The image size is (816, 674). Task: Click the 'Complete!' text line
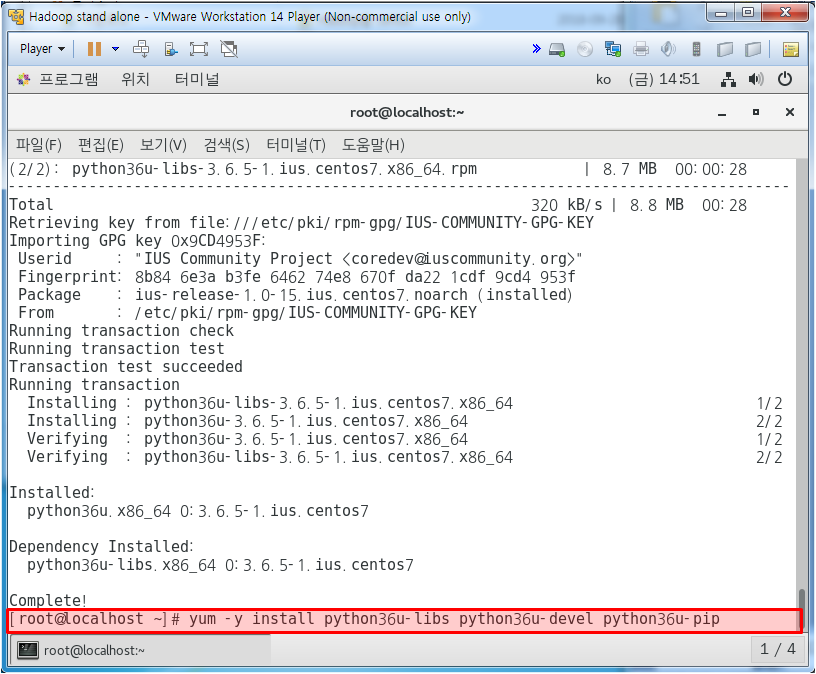pyautogui.click(x=48, y=600)
